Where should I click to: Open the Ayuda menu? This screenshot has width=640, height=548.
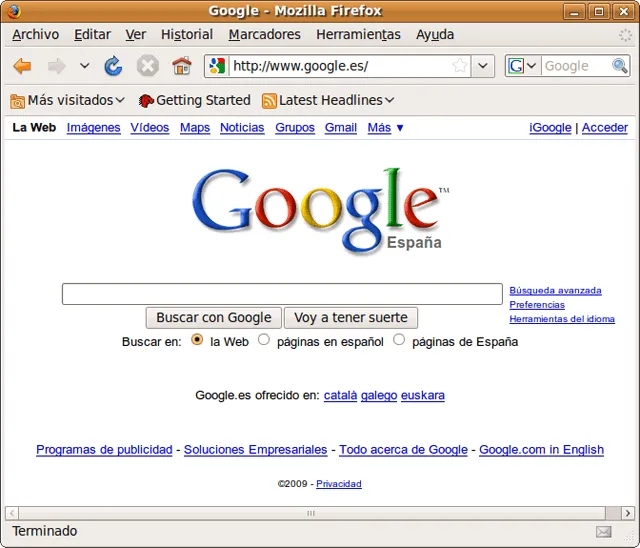coord(435,35)
